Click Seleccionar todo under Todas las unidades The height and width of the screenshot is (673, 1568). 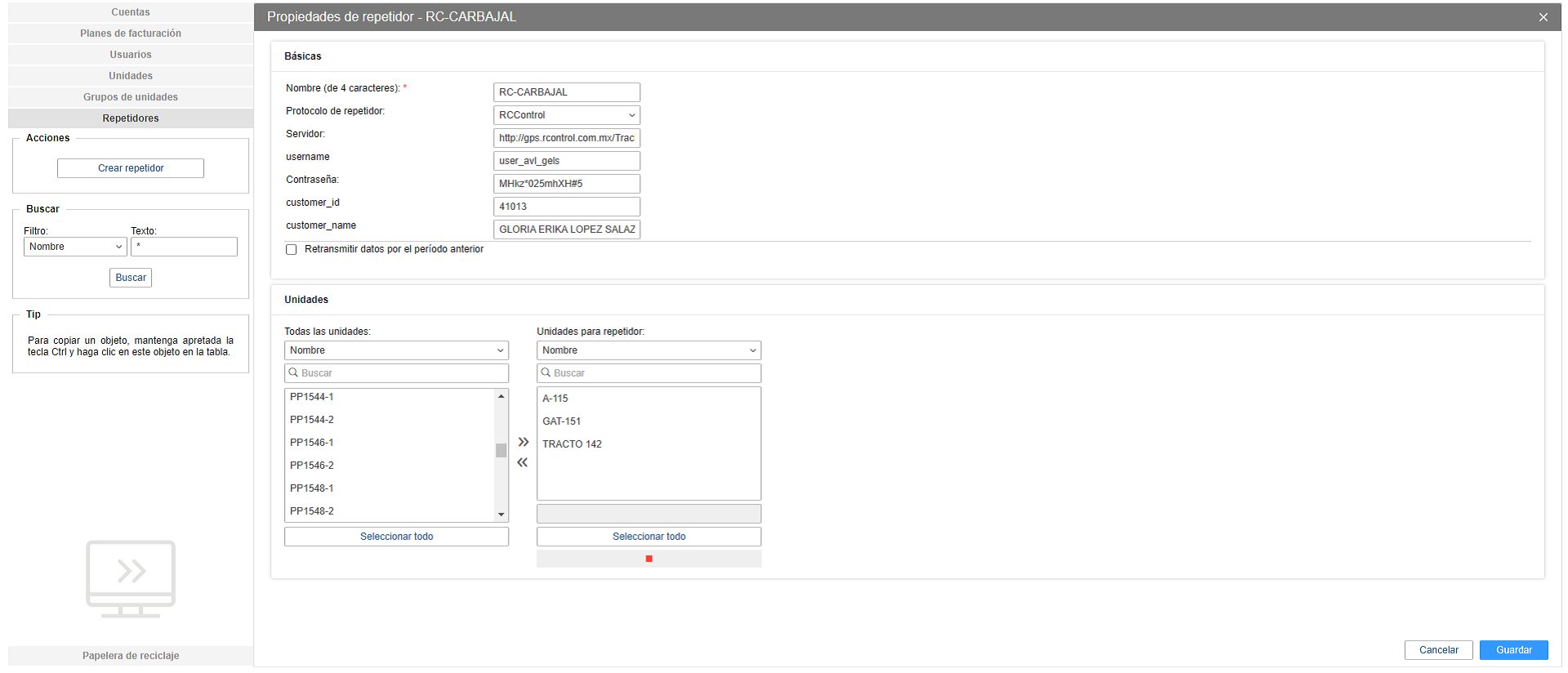click(396, 537)
